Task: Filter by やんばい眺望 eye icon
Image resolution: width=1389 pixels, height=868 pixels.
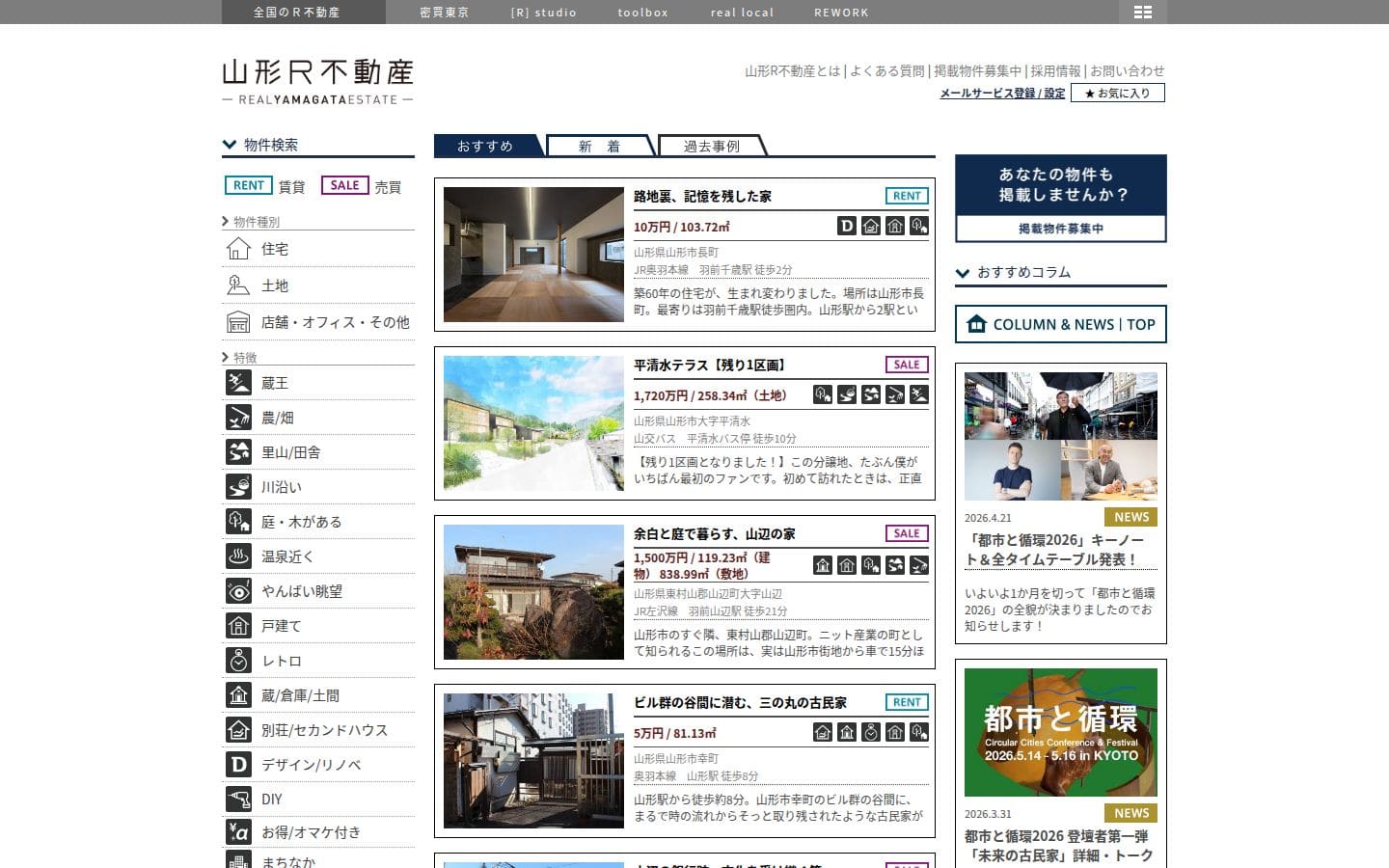Action: [238, 591]
